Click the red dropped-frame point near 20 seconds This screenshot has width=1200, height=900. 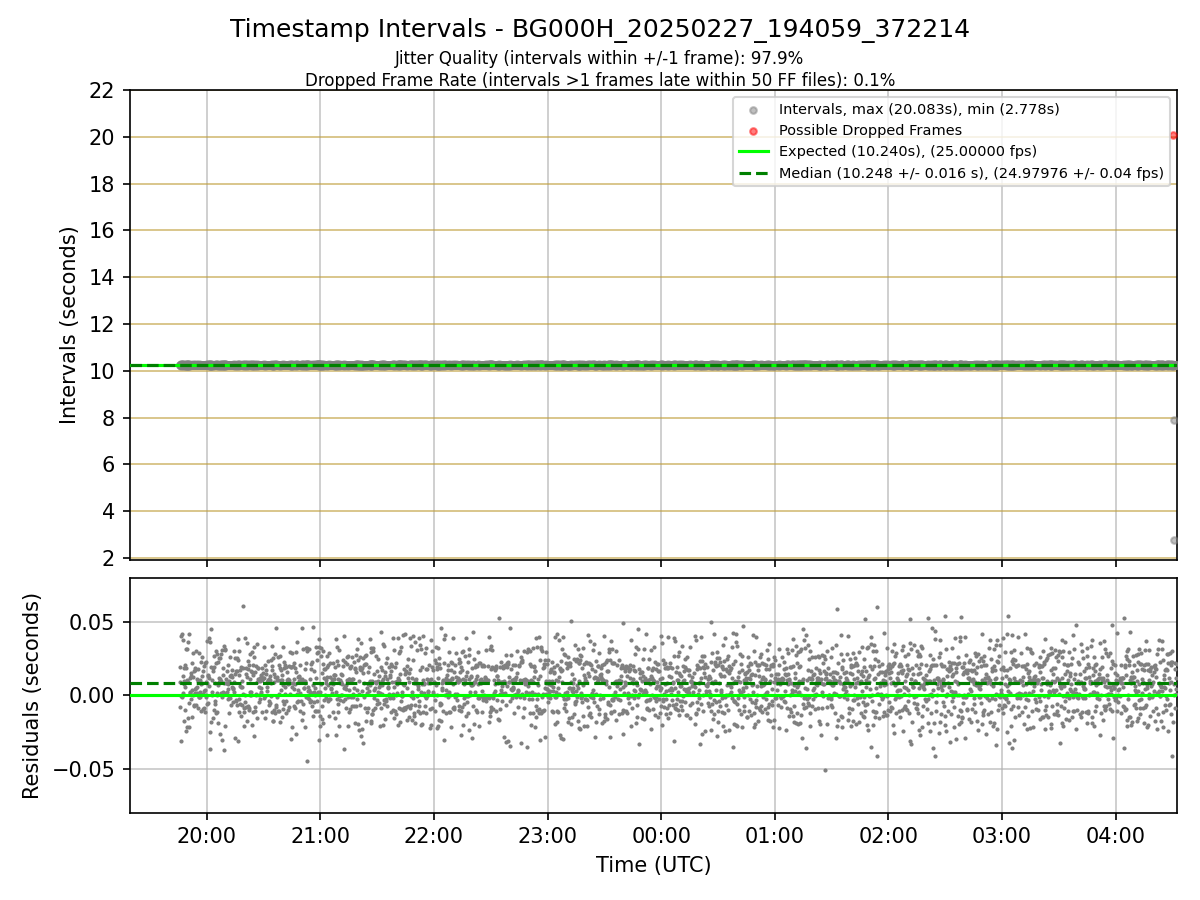coord(1174,136)
